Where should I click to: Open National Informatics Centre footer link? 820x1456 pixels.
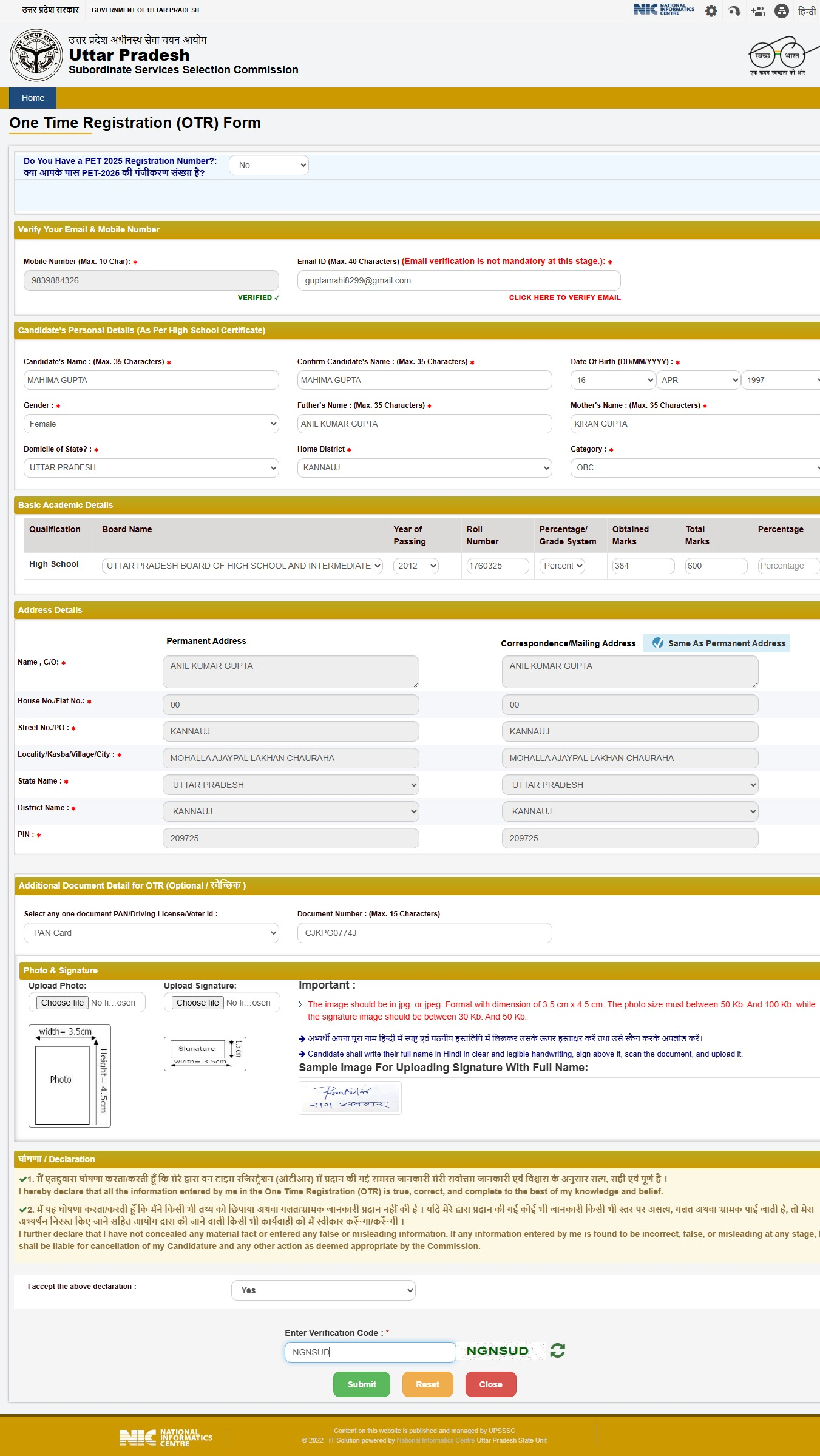click(436, 1440)
